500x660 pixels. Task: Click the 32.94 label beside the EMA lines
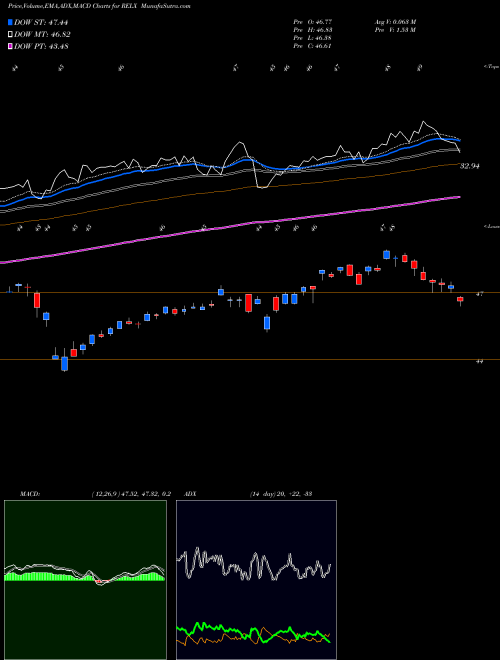(470, 166)
